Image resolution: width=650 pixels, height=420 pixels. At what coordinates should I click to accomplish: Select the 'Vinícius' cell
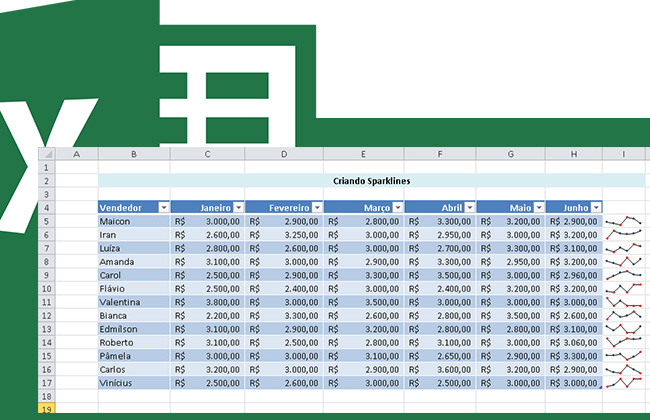tap(134, 383)
